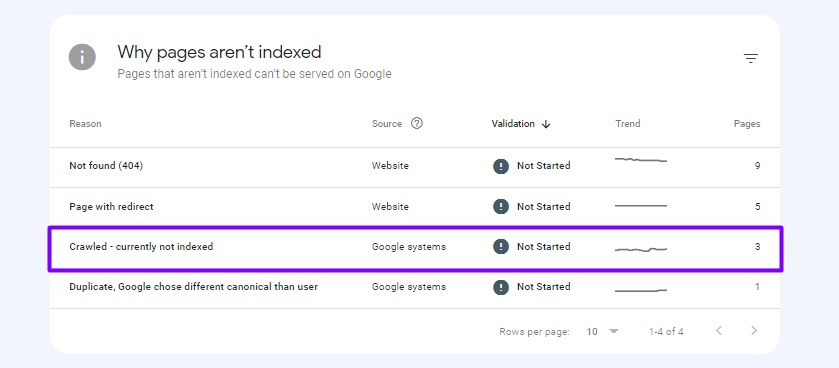Click Google systems in Duplicate canonical row

click(x=409, y=287)
